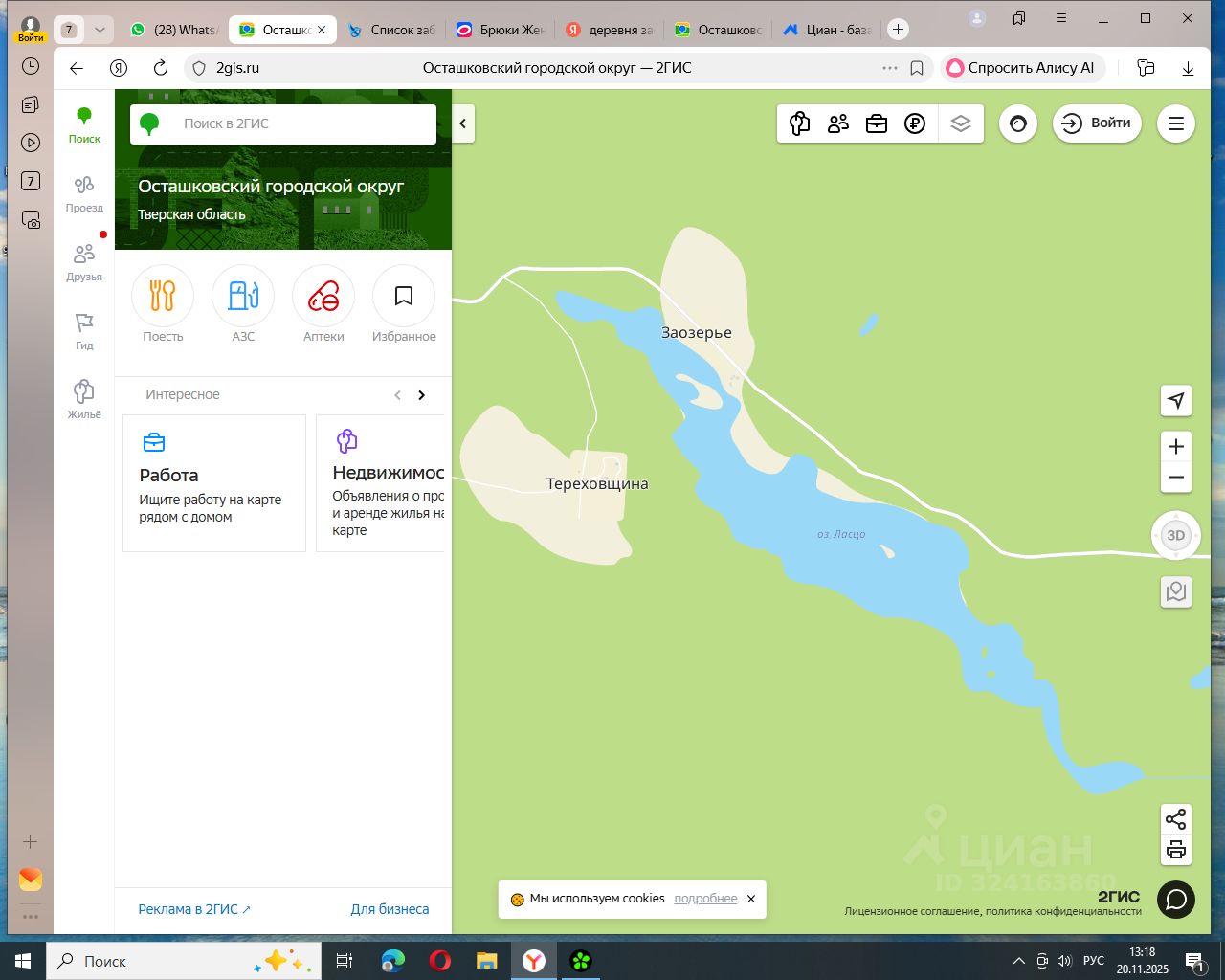1225x980 pixels.
Task: Open browser downloads
Action: [x=1188, y=68]
